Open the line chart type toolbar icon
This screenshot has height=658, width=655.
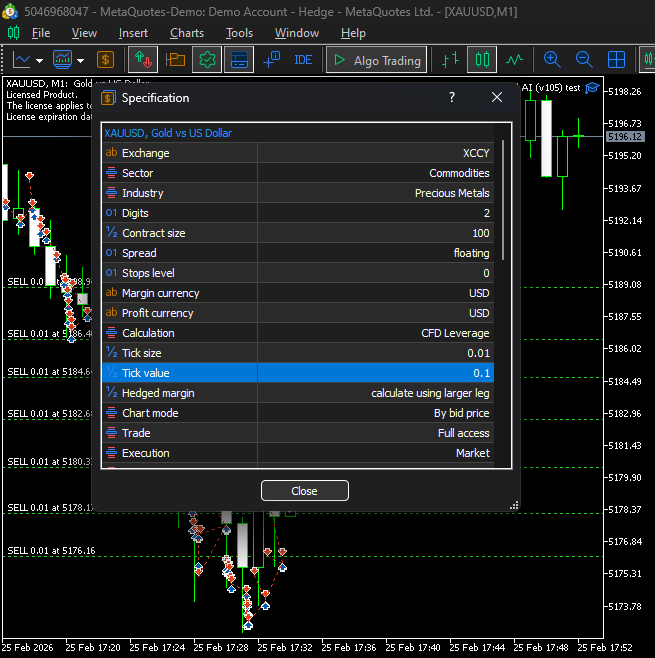[22, 60]
